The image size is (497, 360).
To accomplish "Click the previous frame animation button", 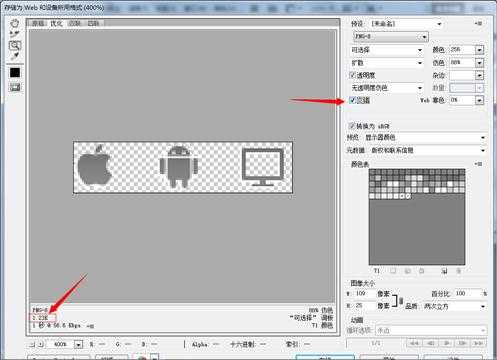I will (x=431, y=343).
